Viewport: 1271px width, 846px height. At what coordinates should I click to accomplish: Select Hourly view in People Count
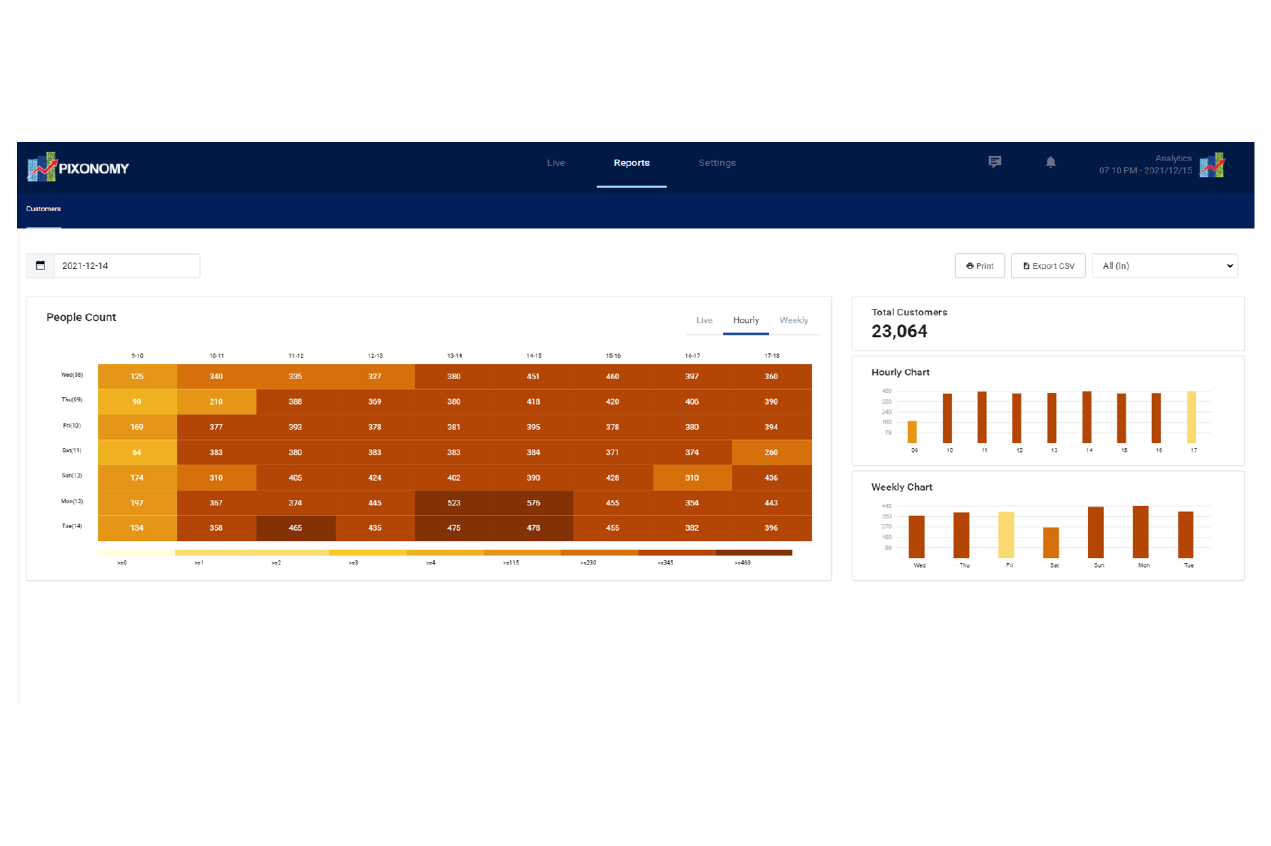click(746, 321)
